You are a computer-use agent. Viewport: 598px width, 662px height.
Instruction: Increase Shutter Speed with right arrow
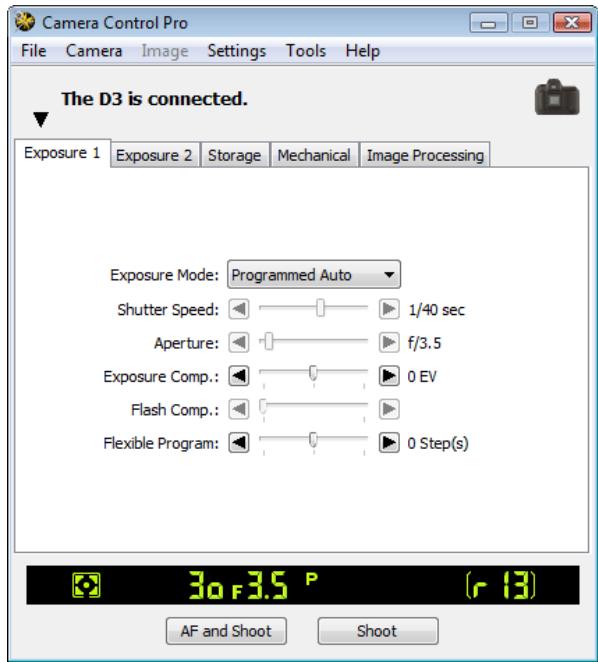389,309
